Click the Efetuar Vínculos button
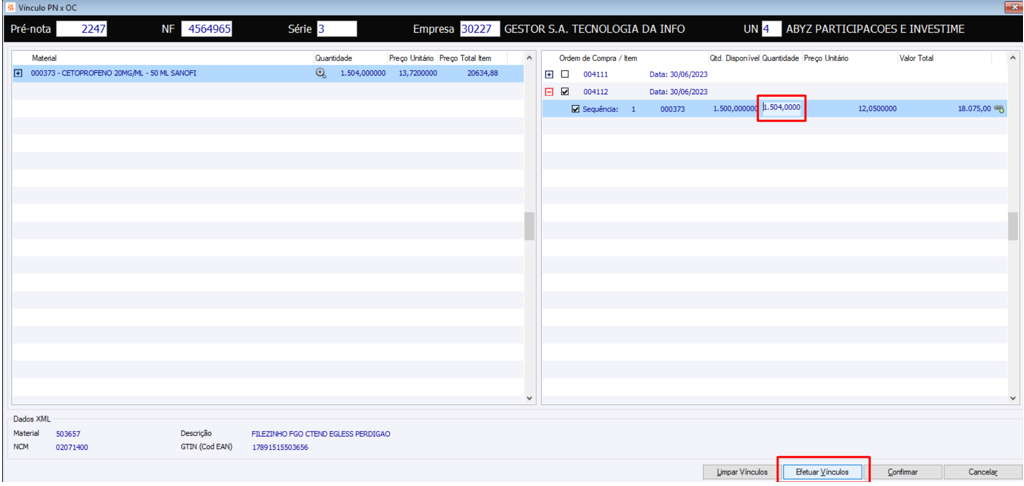1024x486 pixels. coord(824,472)
